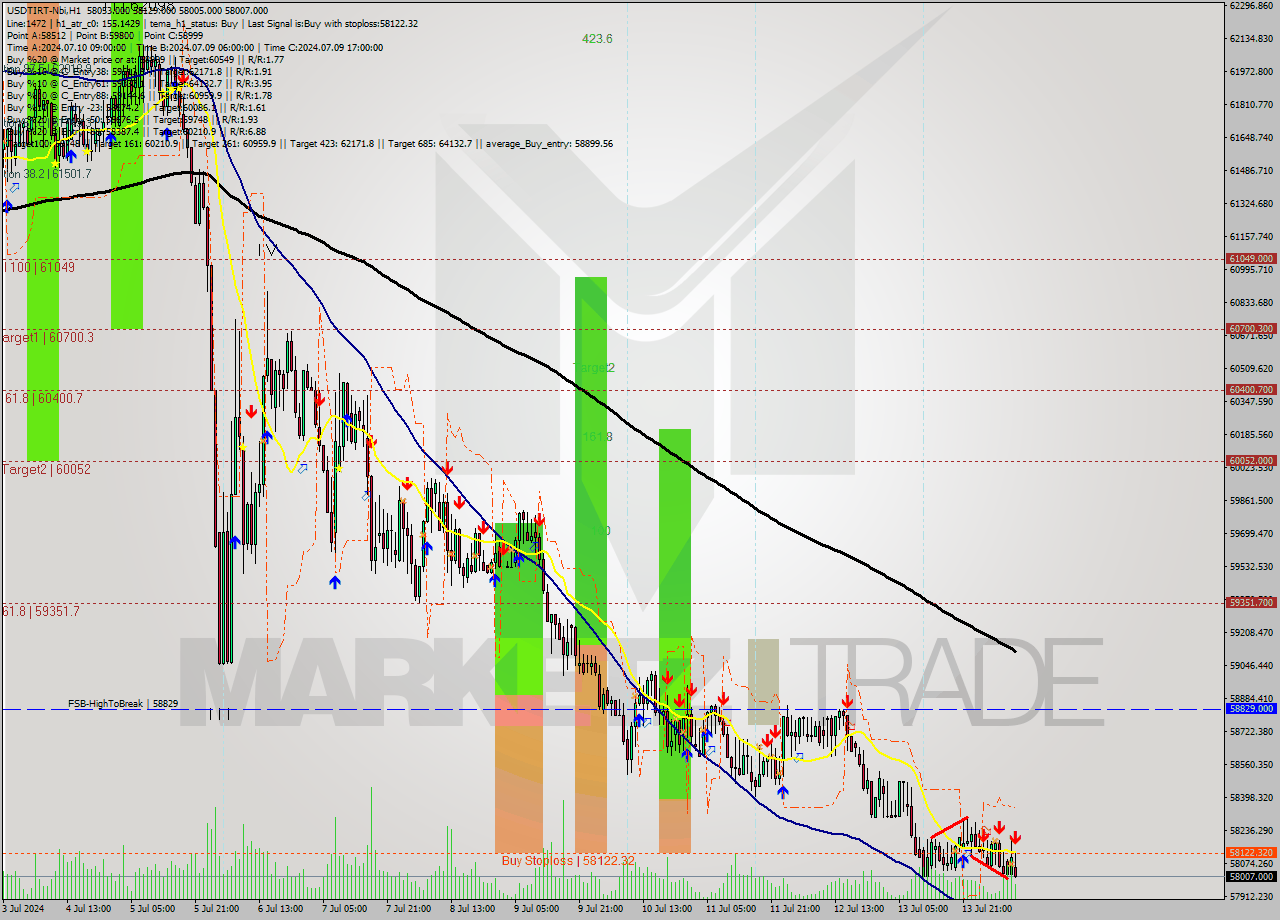This screenshot has width=1280, height=920.
Task: Click the 62296.860 axis price value
Action: 1250,5
